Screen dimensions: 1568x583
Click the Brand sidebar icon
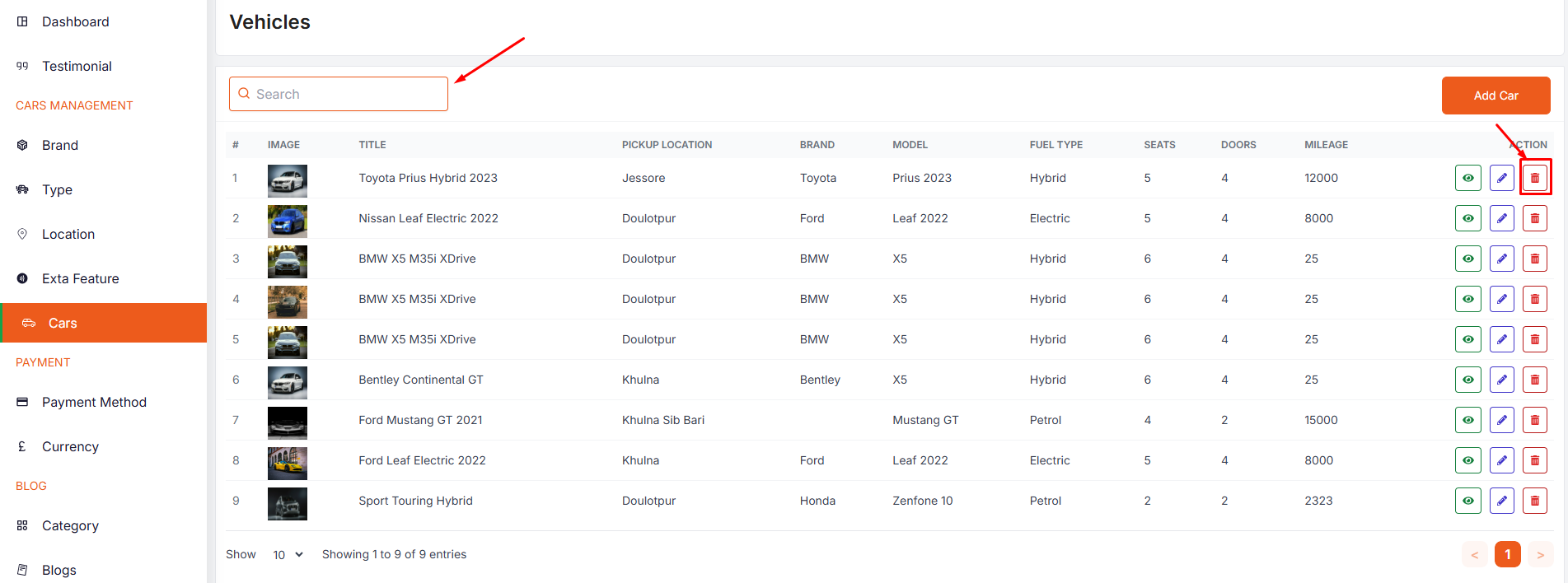(22, 145)
